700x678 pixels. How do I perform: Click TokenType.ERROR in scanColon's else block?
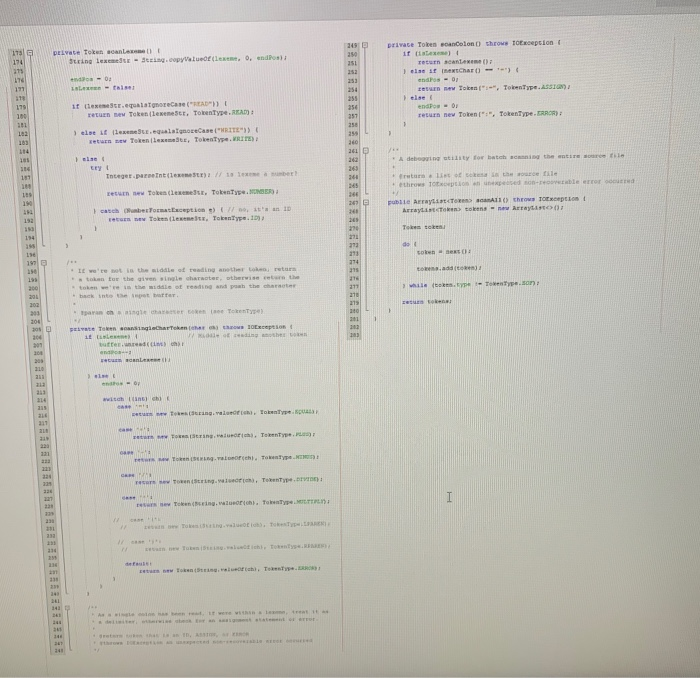click(x=529, y=114)
